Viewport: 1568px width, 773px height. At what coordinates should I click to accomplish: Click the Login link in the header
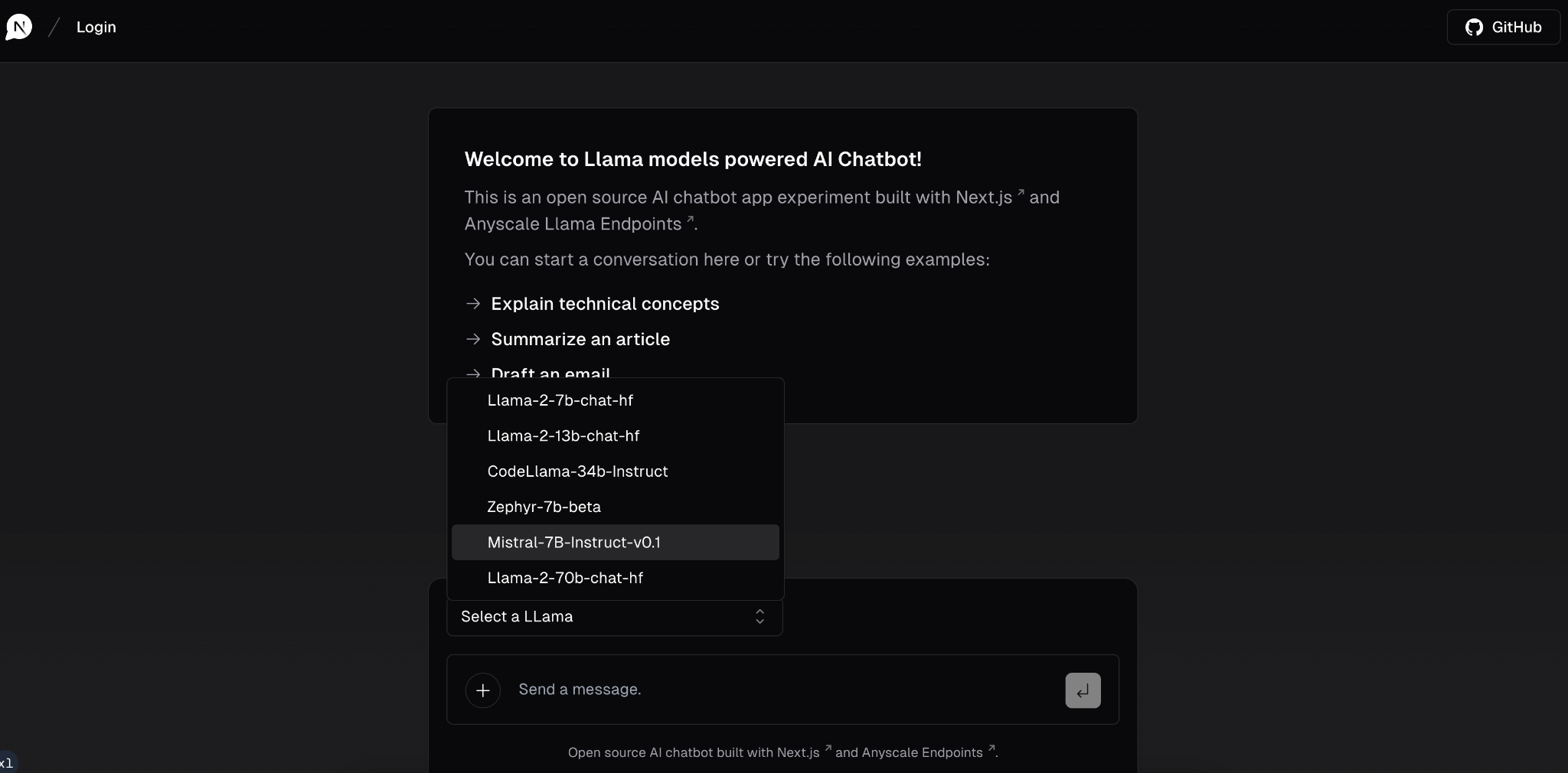point(97,26)
